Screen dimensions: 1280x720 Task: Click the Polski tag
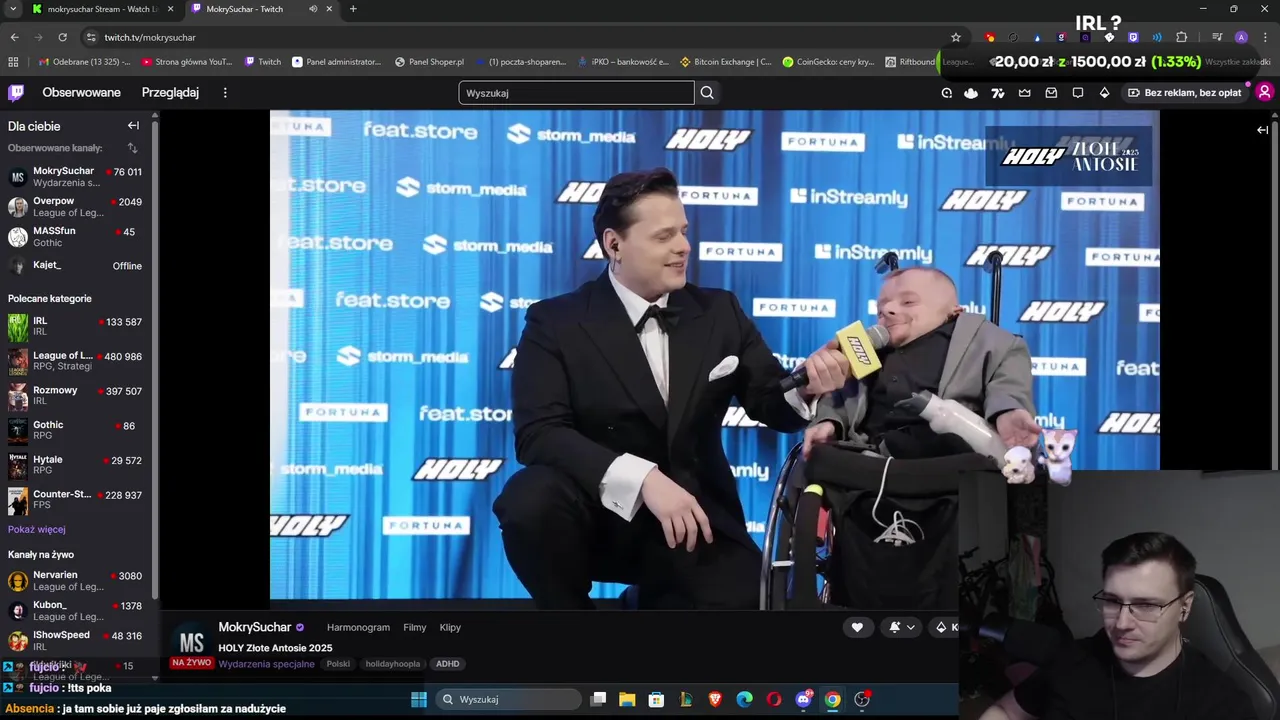coord(338,664)
